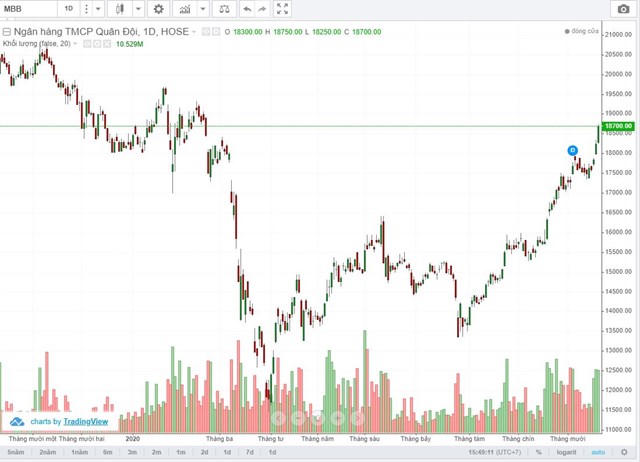Click the TradingView cloud logo icon
Viewport: 640px width, 462px height.
pos(17,422)
